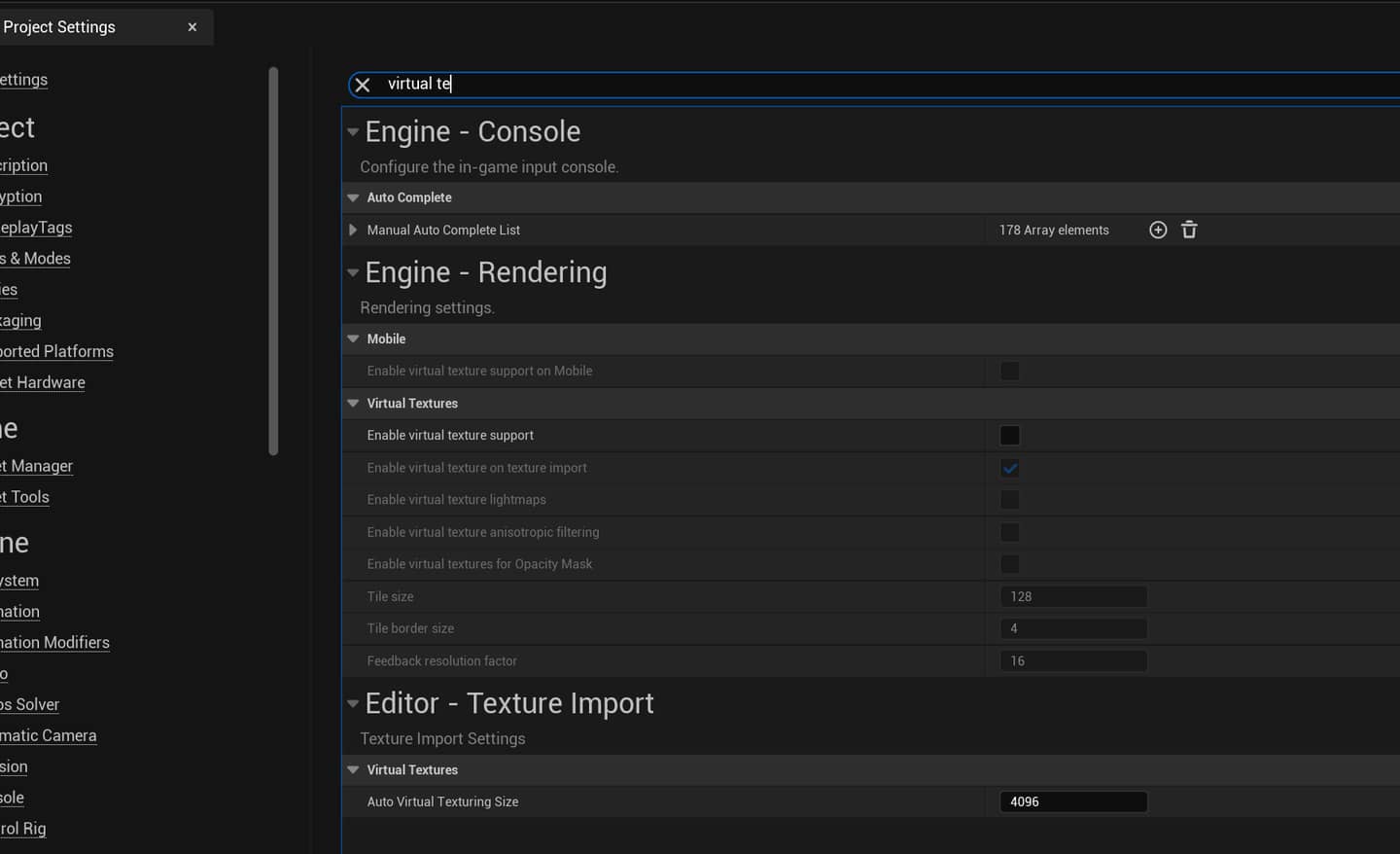
Task: Open Asset Manager sidebar link
Action: [x=37, y=466]
